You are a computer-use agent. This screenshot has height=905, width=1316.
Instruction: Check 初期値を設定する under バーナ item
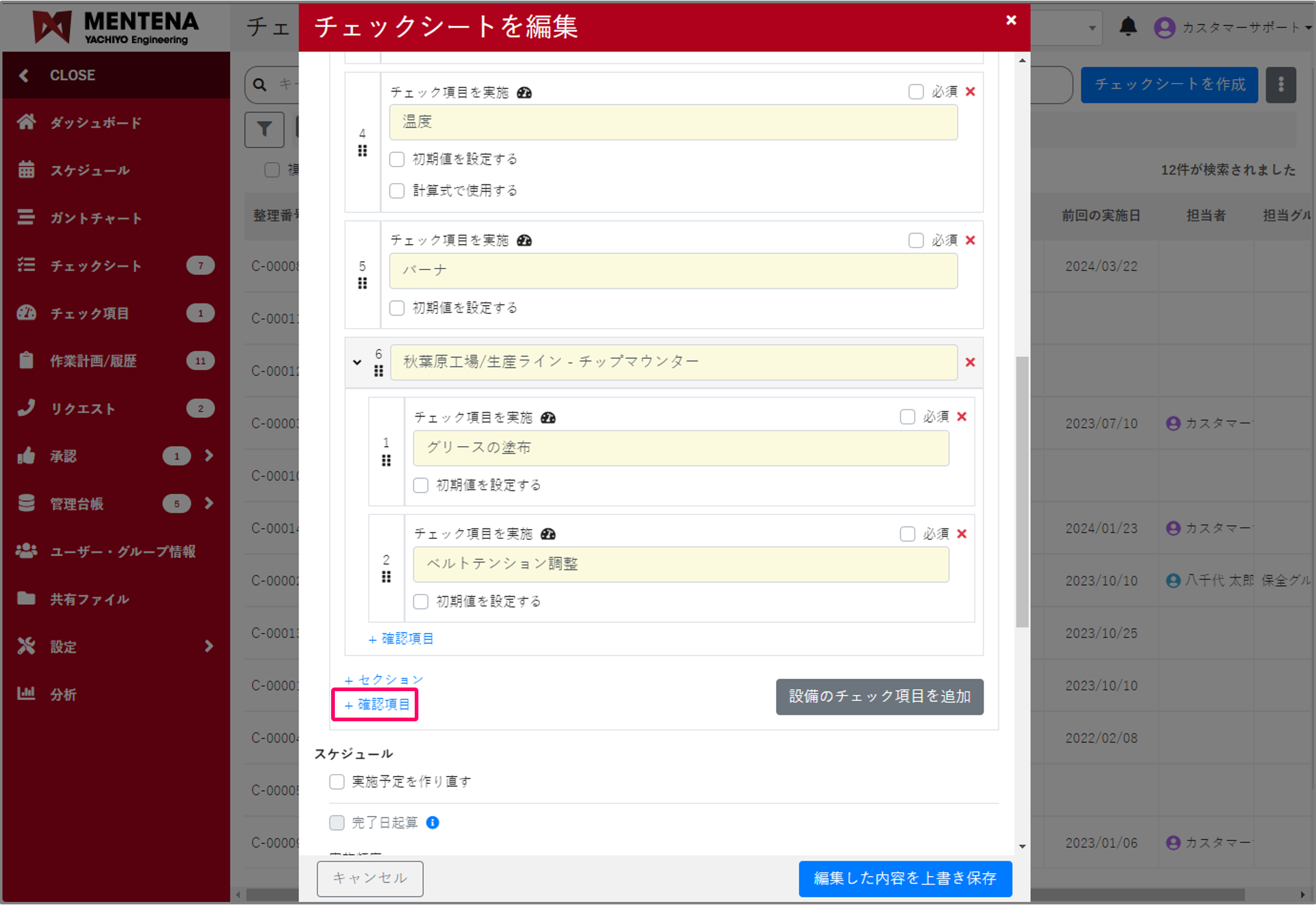397,308
